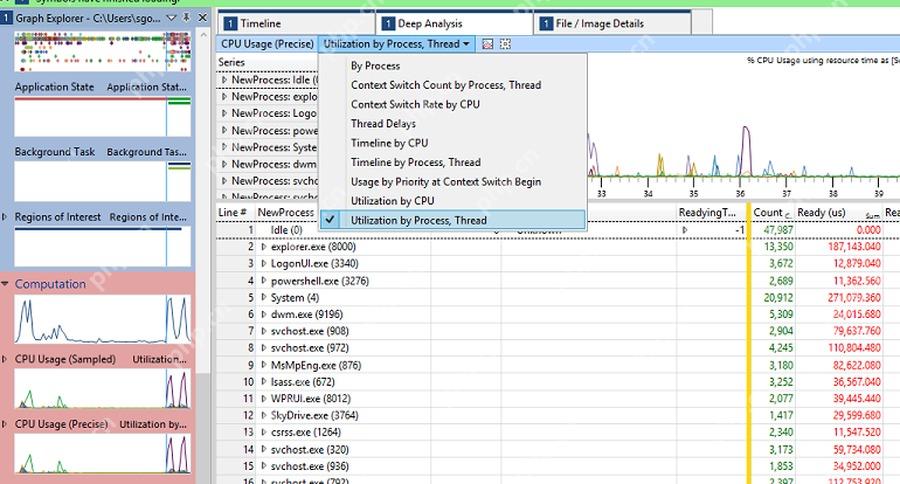This screenshot has width=900, height=484.
Task: Select Idle (0) row text
Action: [x=286, y=230]
